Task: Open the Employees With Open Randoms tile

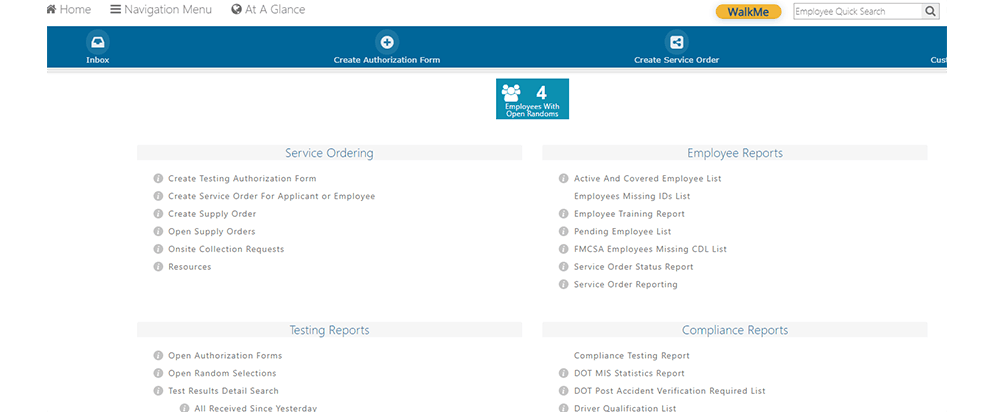Action: [532, 99]
